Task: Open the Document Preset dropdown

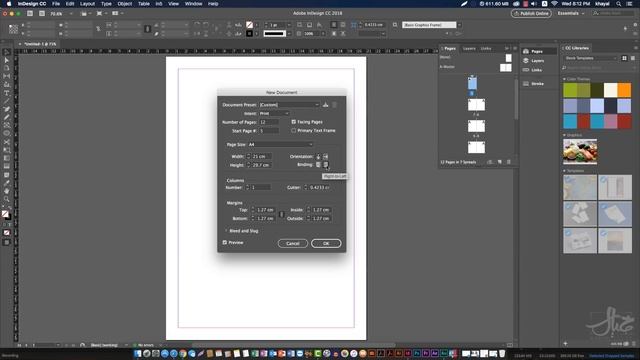Action: click(x=289, y=105)
